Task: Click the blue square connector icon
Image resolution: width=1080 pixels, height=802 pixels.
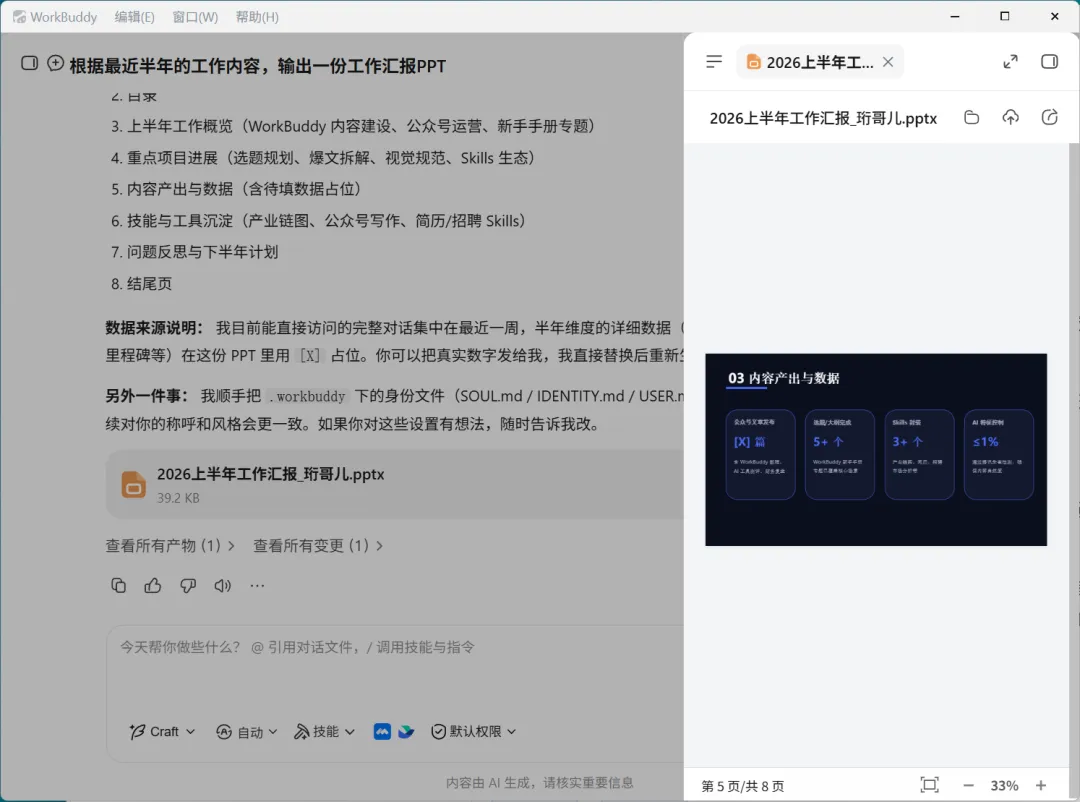Action: (x=382, y=732)
